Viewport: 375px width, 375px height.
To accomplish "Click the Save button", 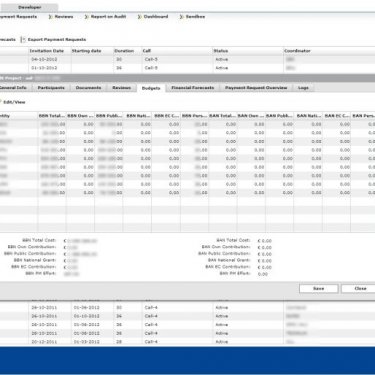I will pyautogui.click(x=319, y=289).
